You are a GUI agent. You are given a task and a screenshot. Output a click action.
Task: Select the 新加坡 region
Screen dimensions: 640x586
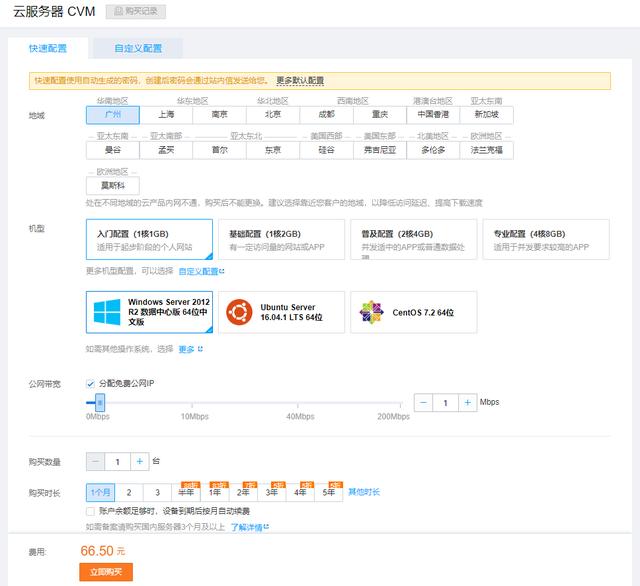pyautogui.click(x=487, y=115)
